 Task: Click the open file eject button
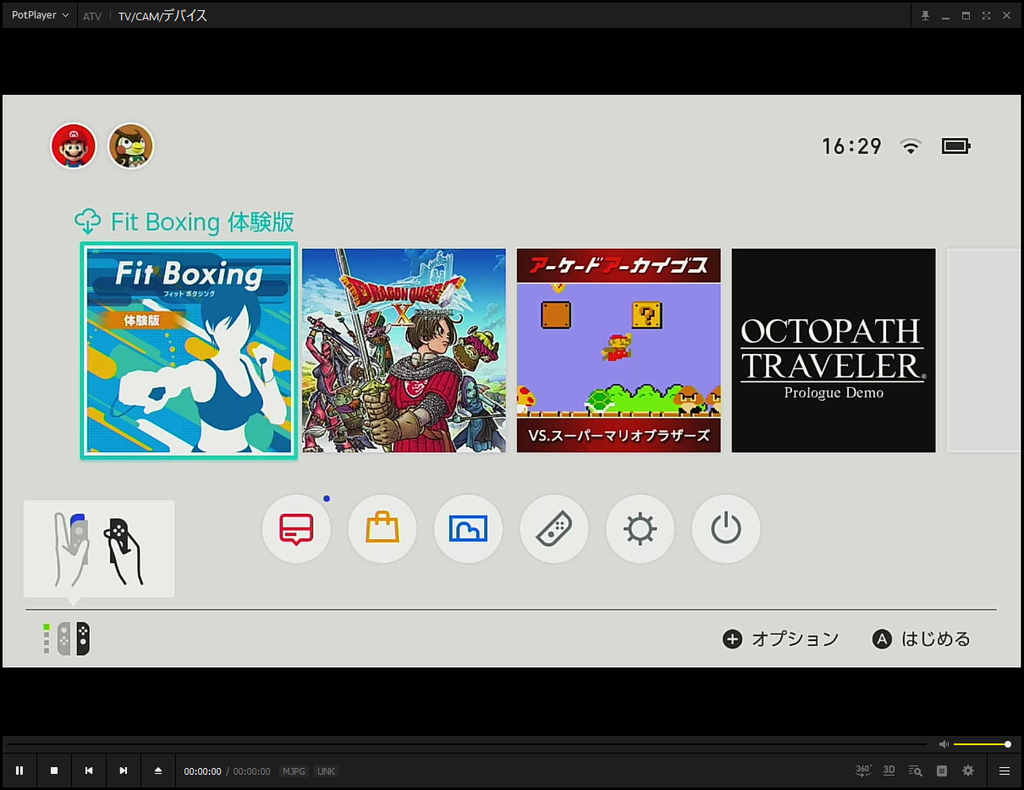158,771
